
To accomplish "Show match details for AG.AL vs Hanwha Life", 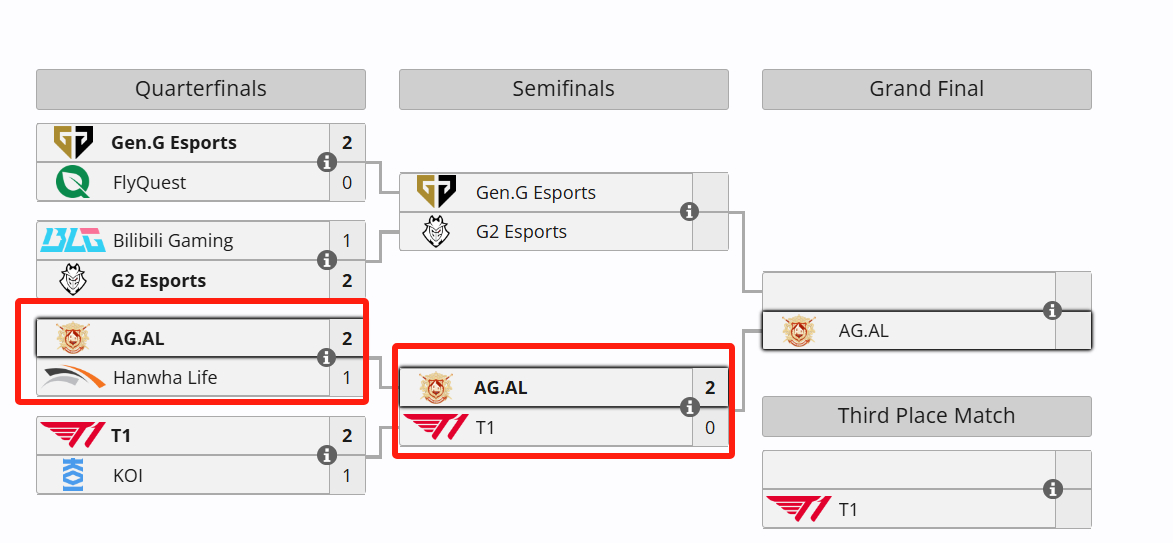I will coord(326,358).
